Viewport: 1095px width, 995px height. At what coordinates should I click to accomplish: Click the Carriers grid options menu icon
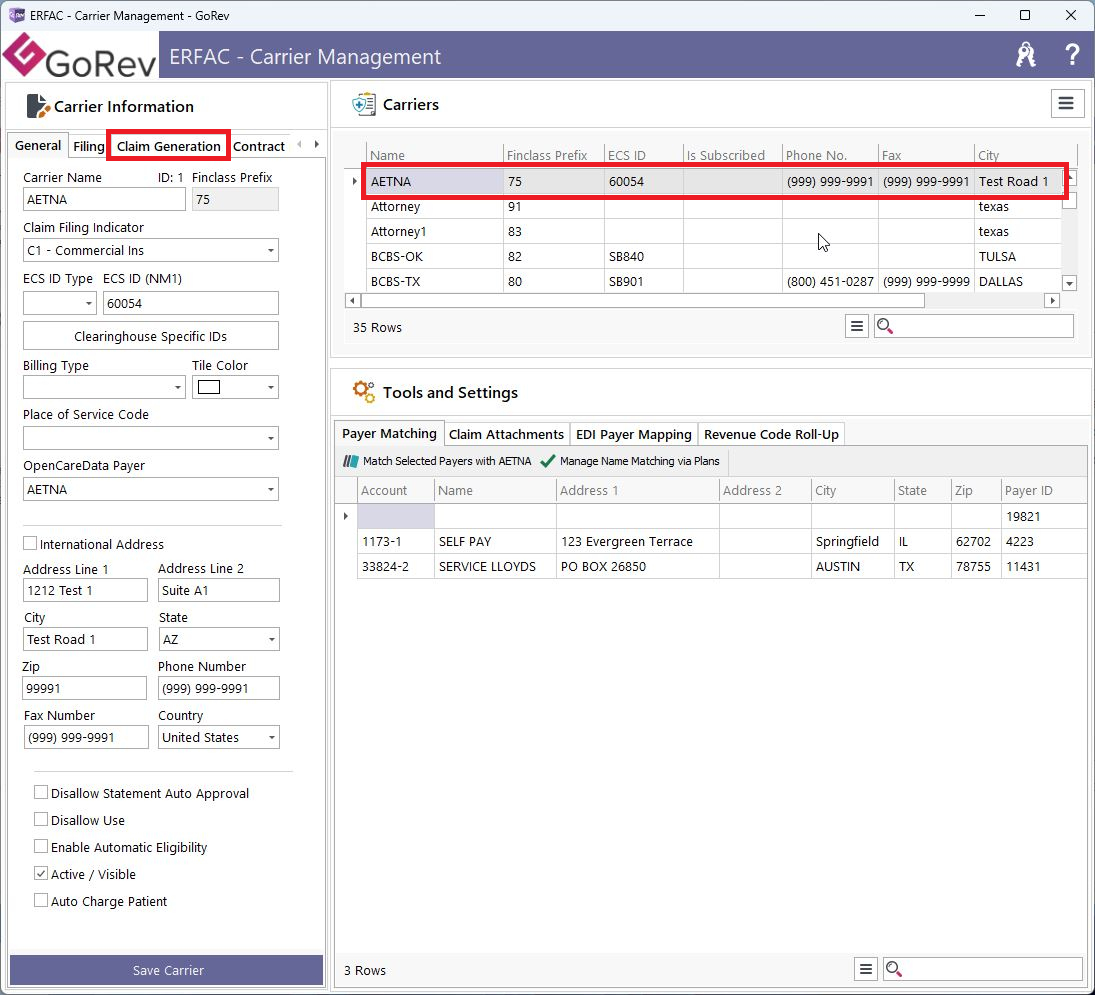pyautogui.click(x=856, y=326)
